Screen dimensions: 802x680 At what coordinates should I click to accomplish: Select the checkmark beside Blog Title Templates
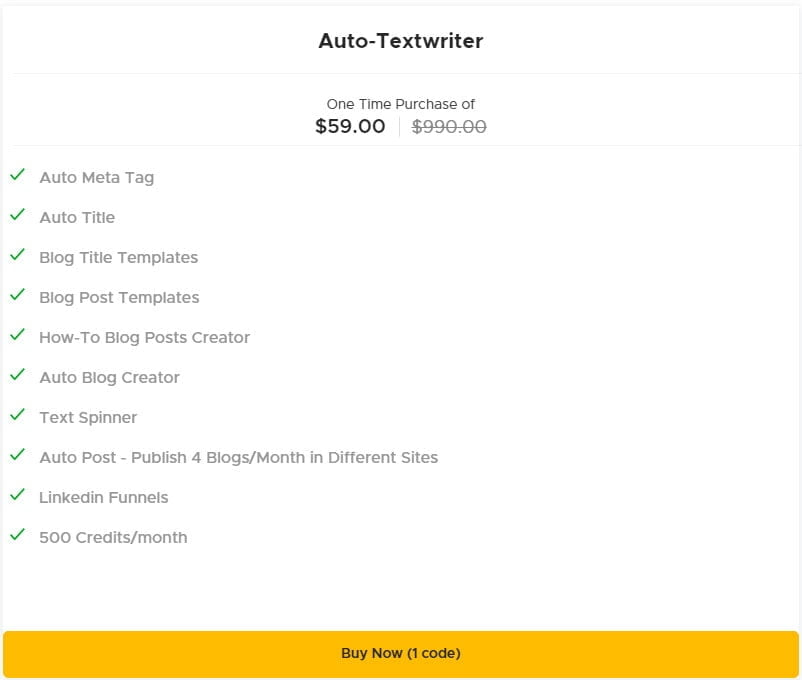tap(17, 254)
